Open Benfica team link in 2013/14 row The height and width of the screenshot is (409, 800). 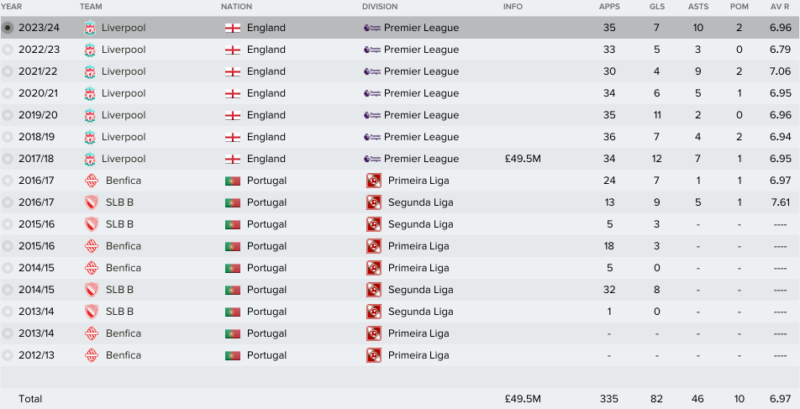point(123,334)
